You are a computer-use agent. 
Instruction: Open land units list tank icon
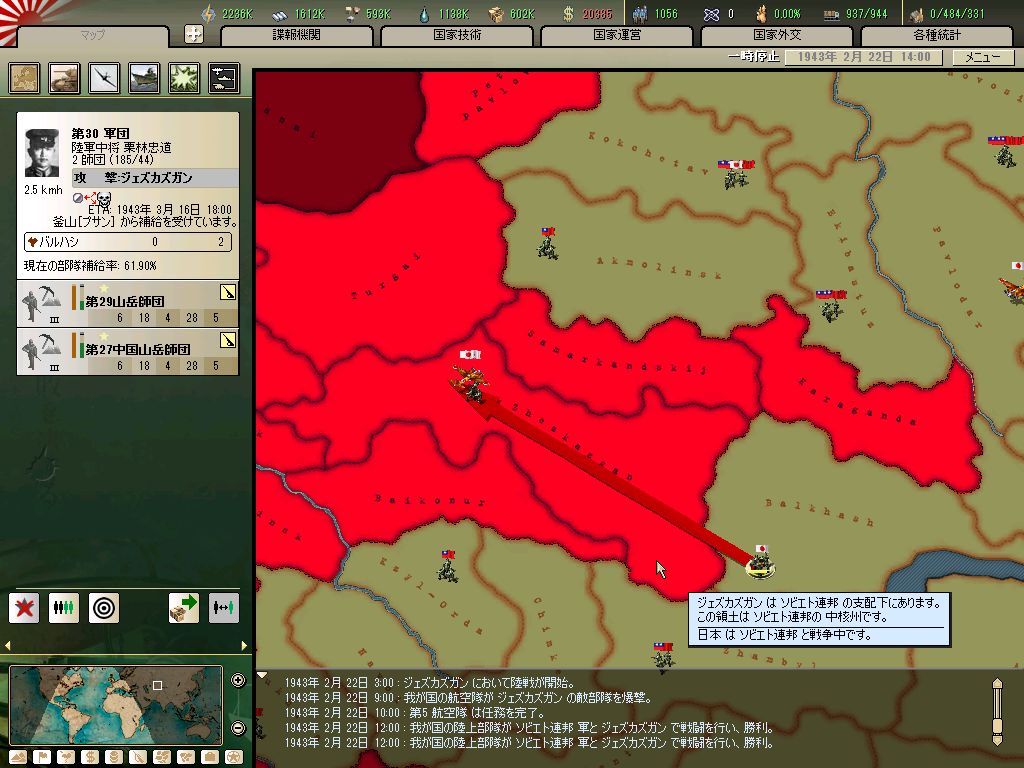(x=64, y=78)
